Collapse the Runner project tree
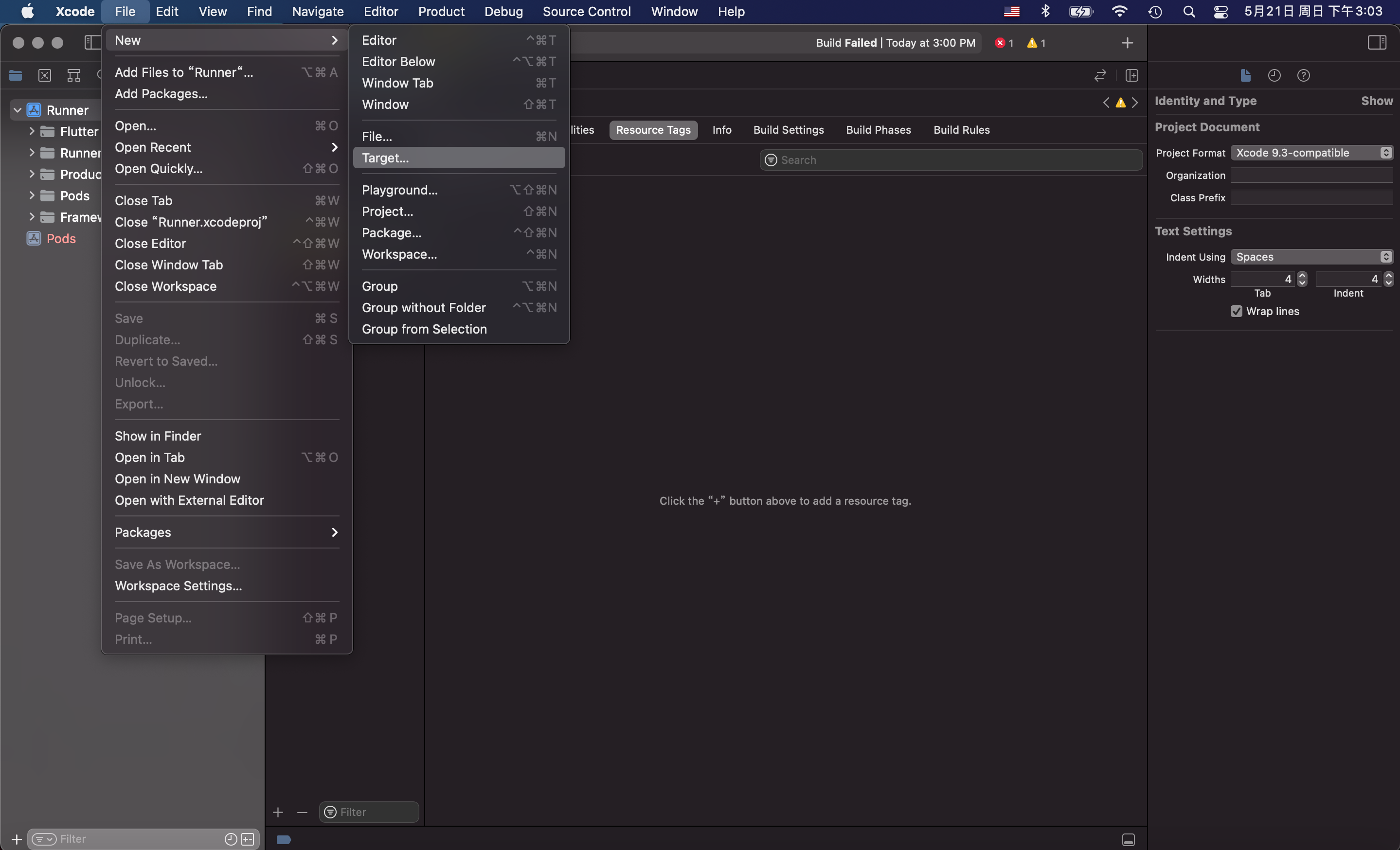This screenshot has height=850, width=1400. [x=18, y=110]
